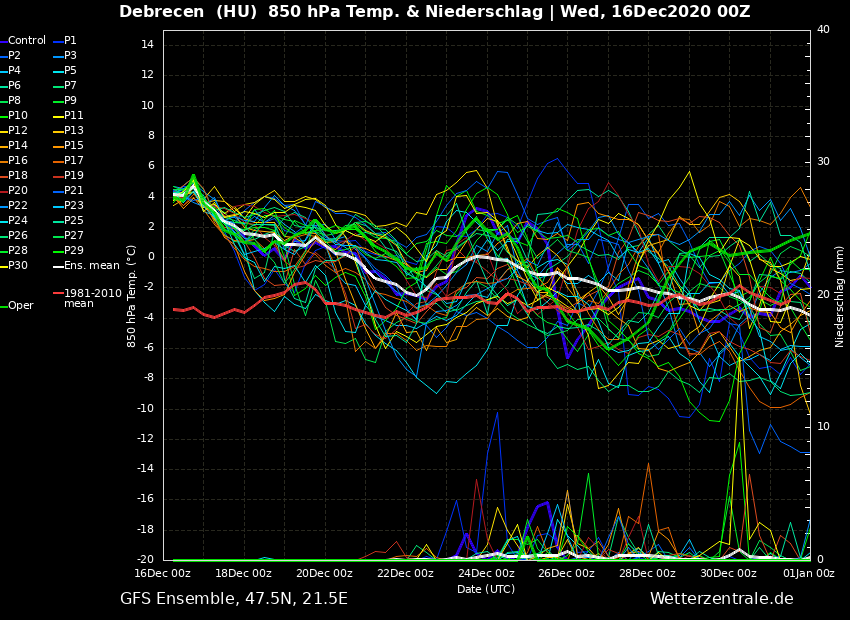Click the 20Dec 00z date tick label
The image size is (850, 620).
(x=324, y=574)
